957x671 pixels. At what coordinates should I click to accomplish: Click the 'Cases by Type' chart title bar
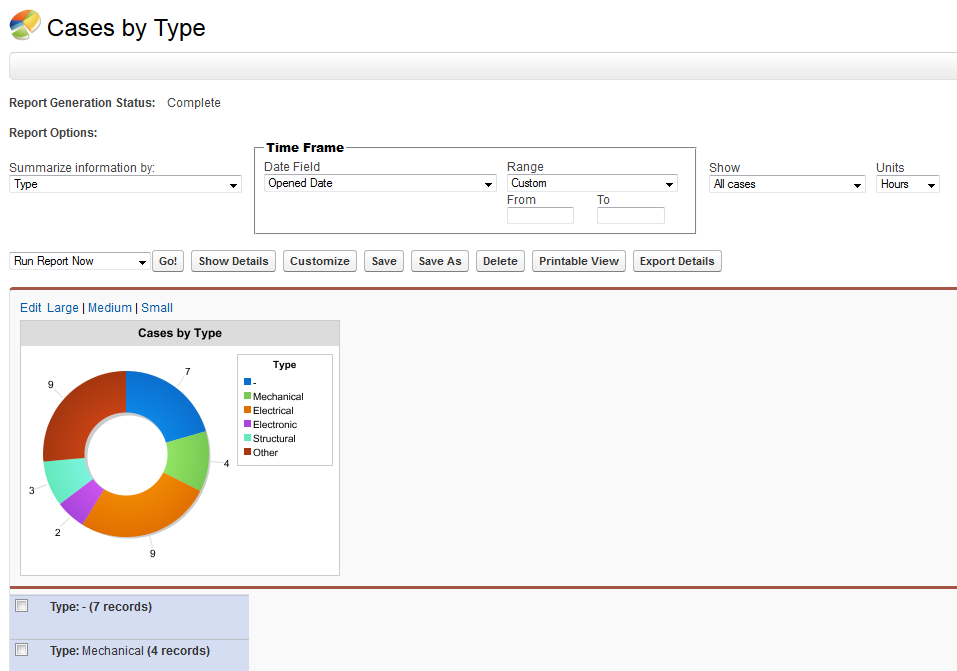pyautogui.click(x=180, y=333)
